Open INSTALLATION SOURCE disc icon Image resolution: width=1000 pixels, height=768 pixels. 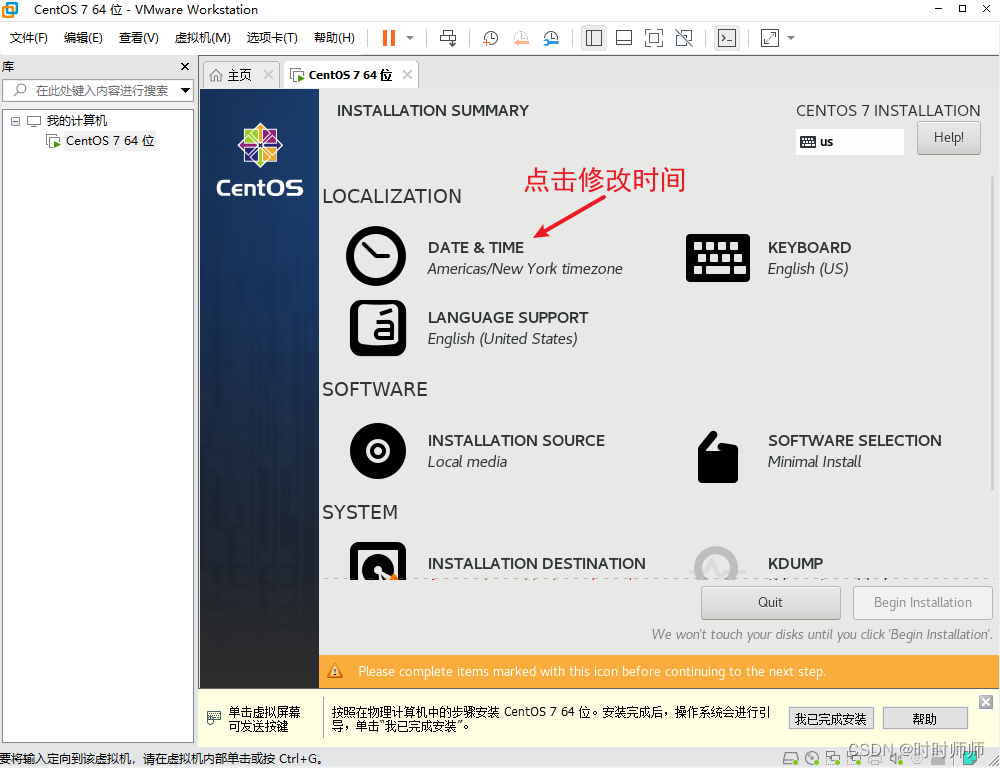(378, 451)
